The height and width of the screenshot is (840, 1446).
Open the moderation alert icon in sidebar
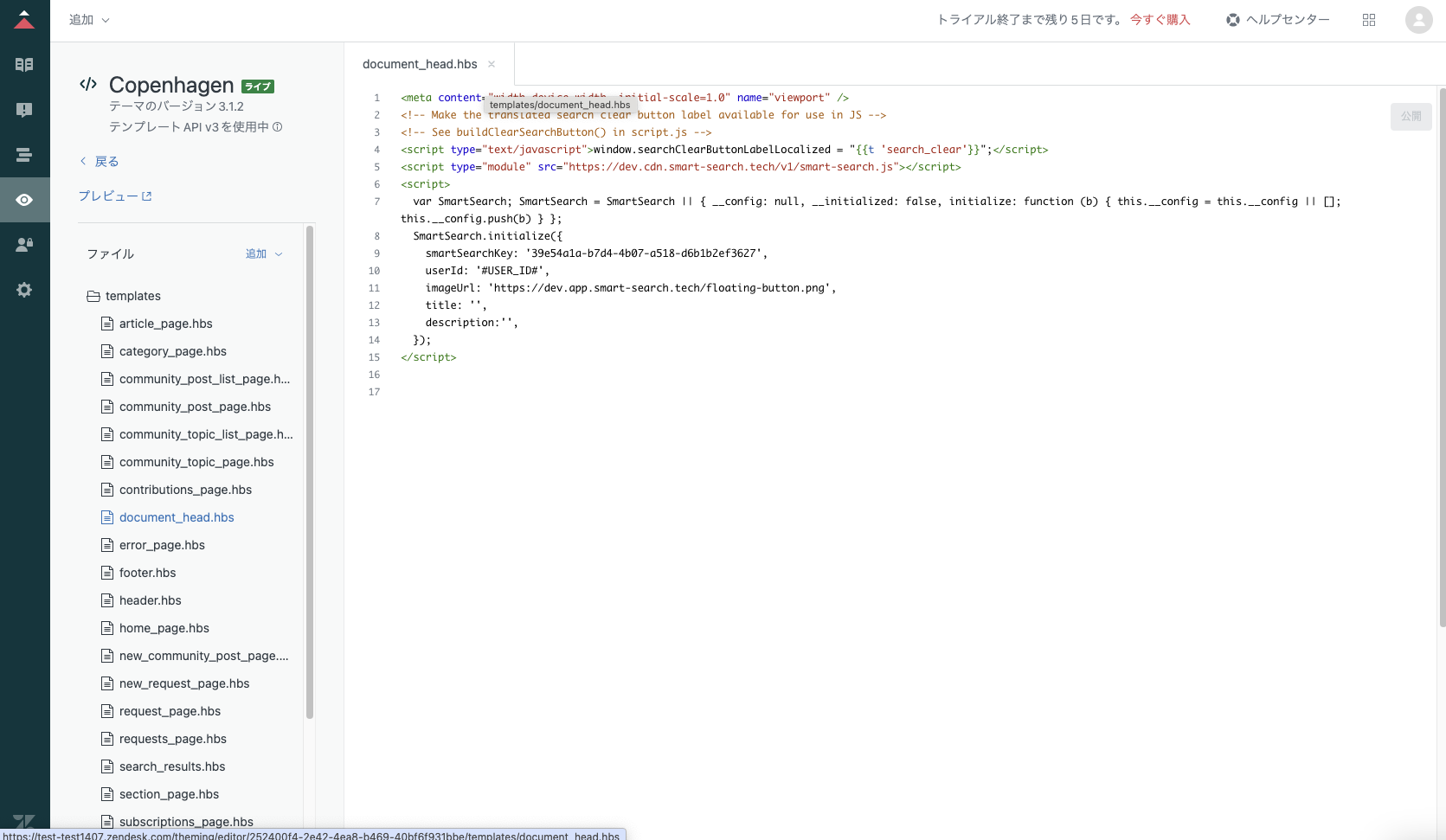point(24,110)
